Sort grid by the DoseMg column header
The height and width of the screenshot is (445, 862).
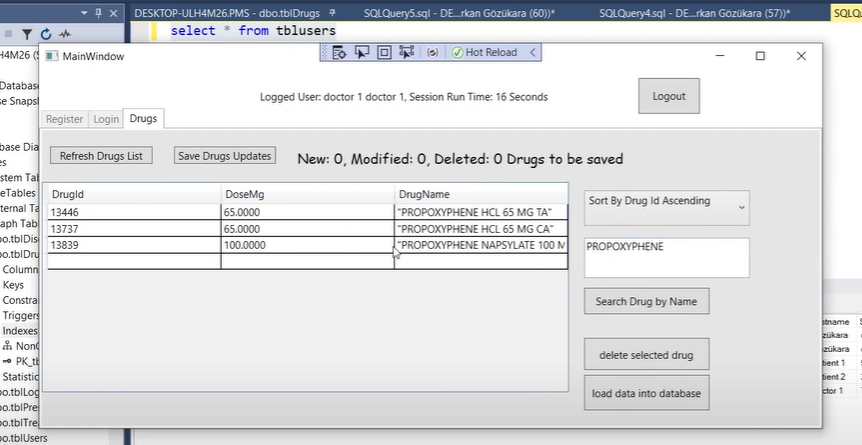[x=308, y=194]
